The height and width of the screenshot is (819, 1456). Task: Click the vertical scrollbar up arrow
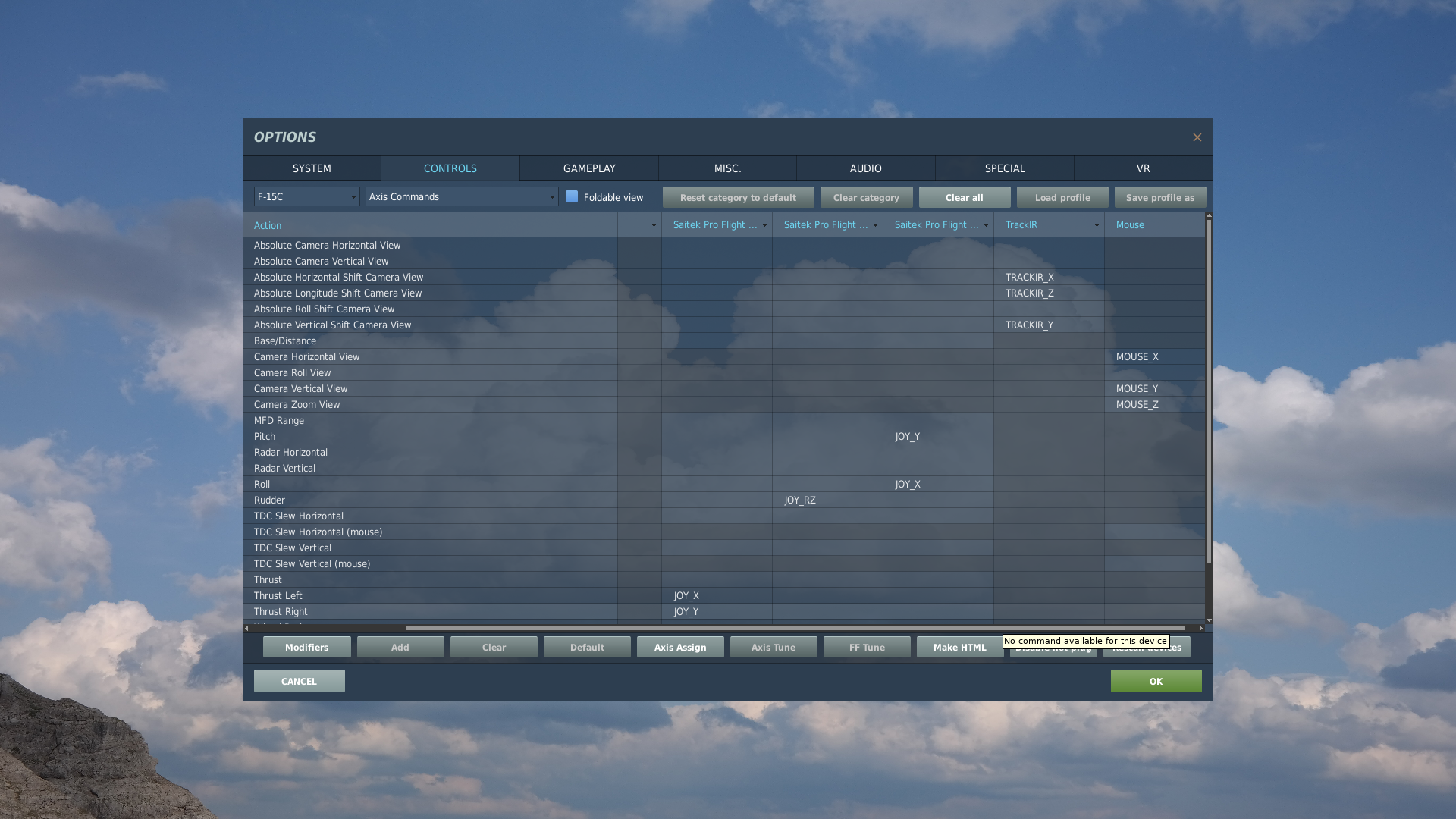[1209, 216]
